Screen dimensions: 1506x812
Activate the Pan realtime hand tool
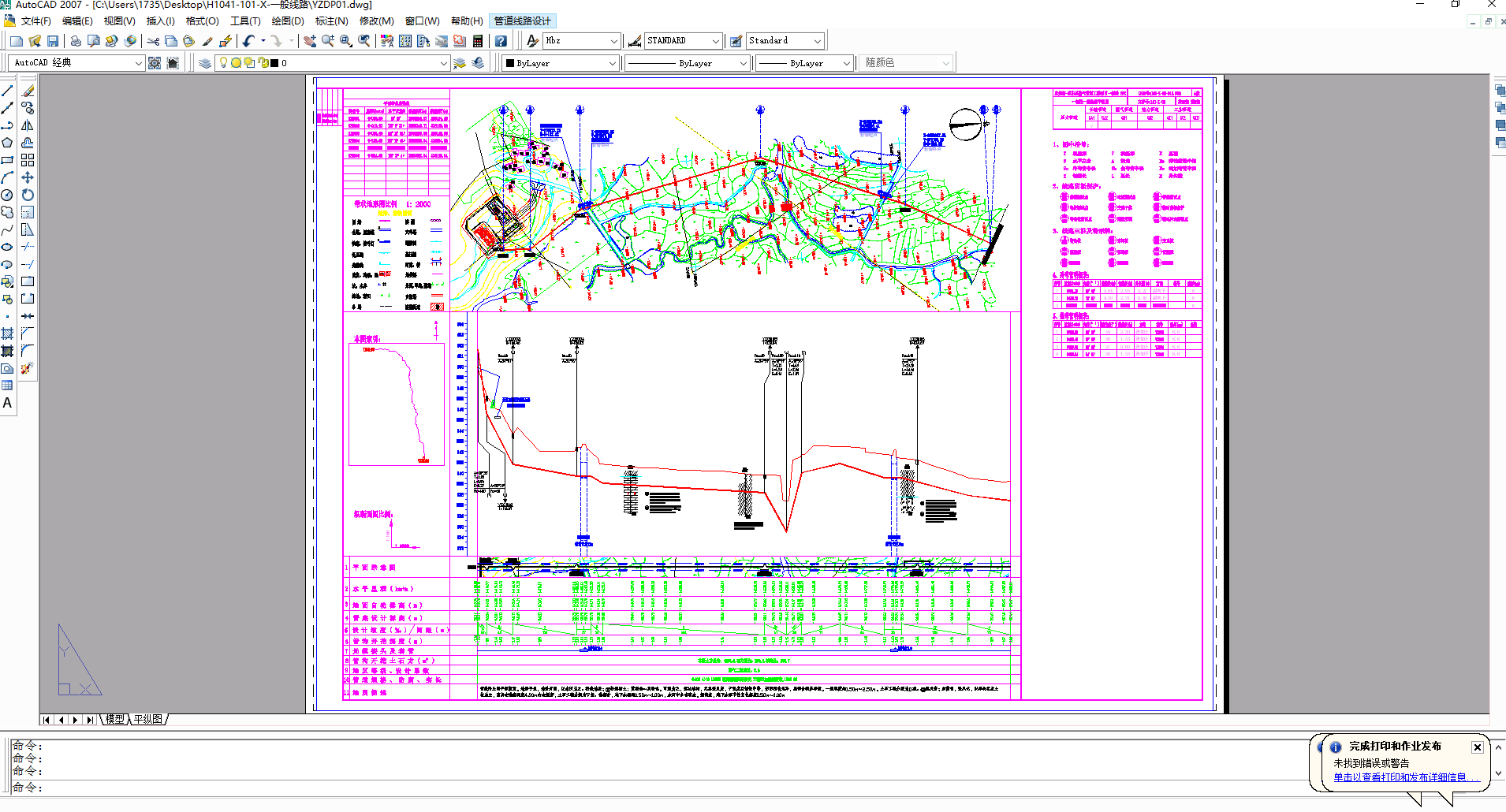click(x=310, y=41)
